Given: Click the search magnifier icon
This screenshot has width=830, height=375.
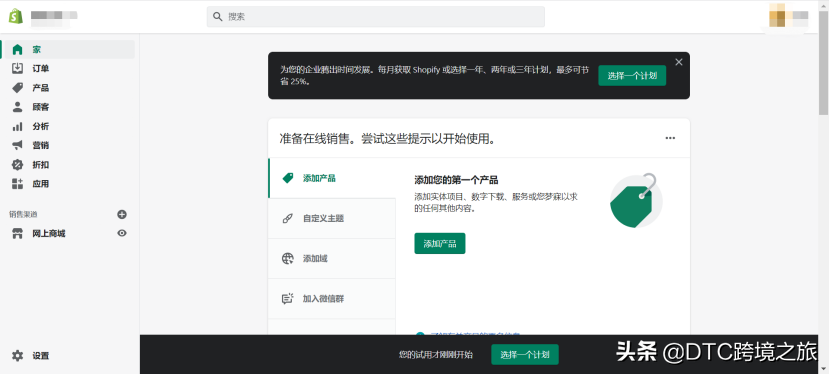Looking at the screenshot, I should point(218,16).
